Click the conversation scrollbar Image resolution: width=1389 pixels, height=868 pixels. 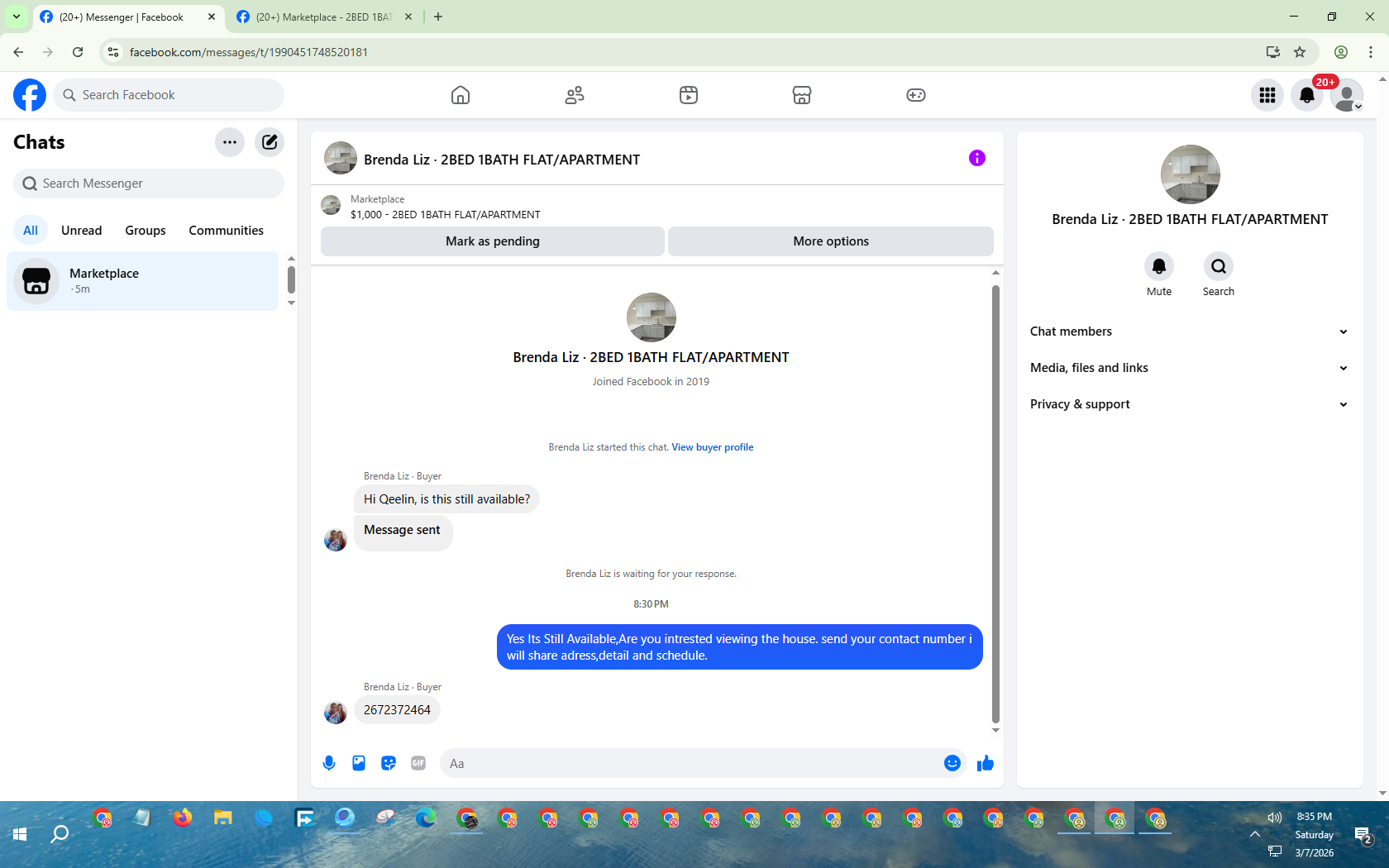(995, 504)
